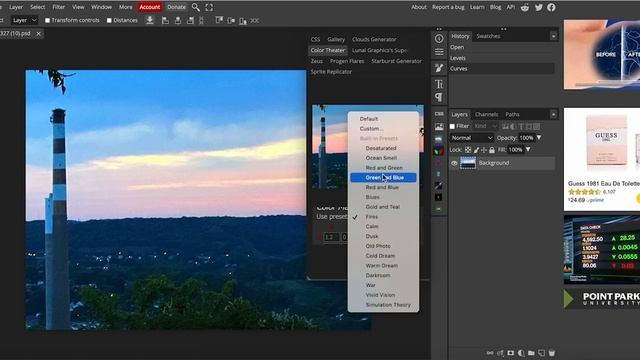Open the Character panel icon
The height and width of the screenshot is (360, 640).
(439, 84)
